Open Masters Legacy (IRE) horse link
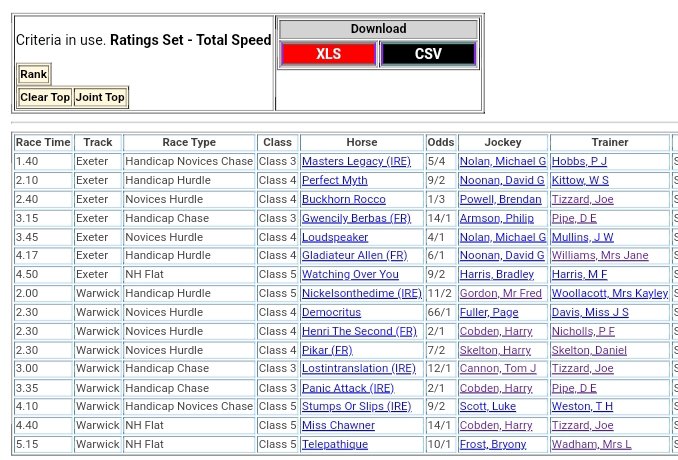 click(x=355, y=161)
